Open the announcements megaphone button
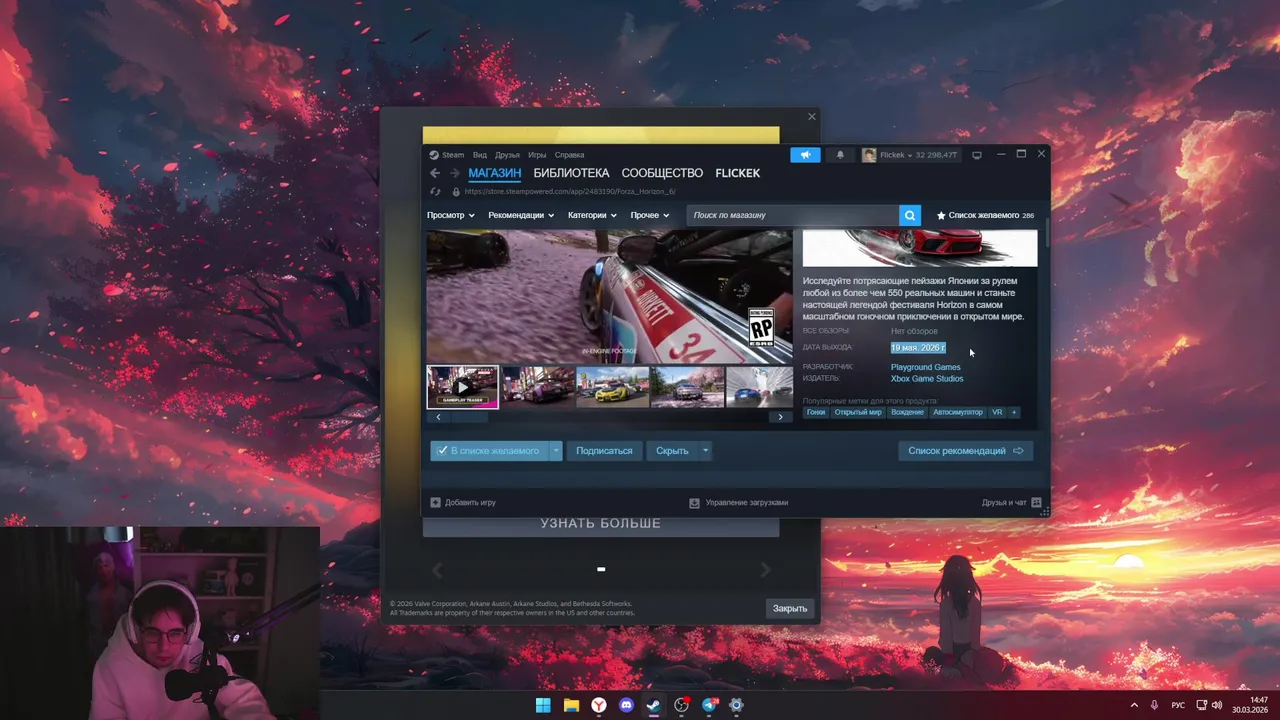The image size is (1280, 720). 805,155
